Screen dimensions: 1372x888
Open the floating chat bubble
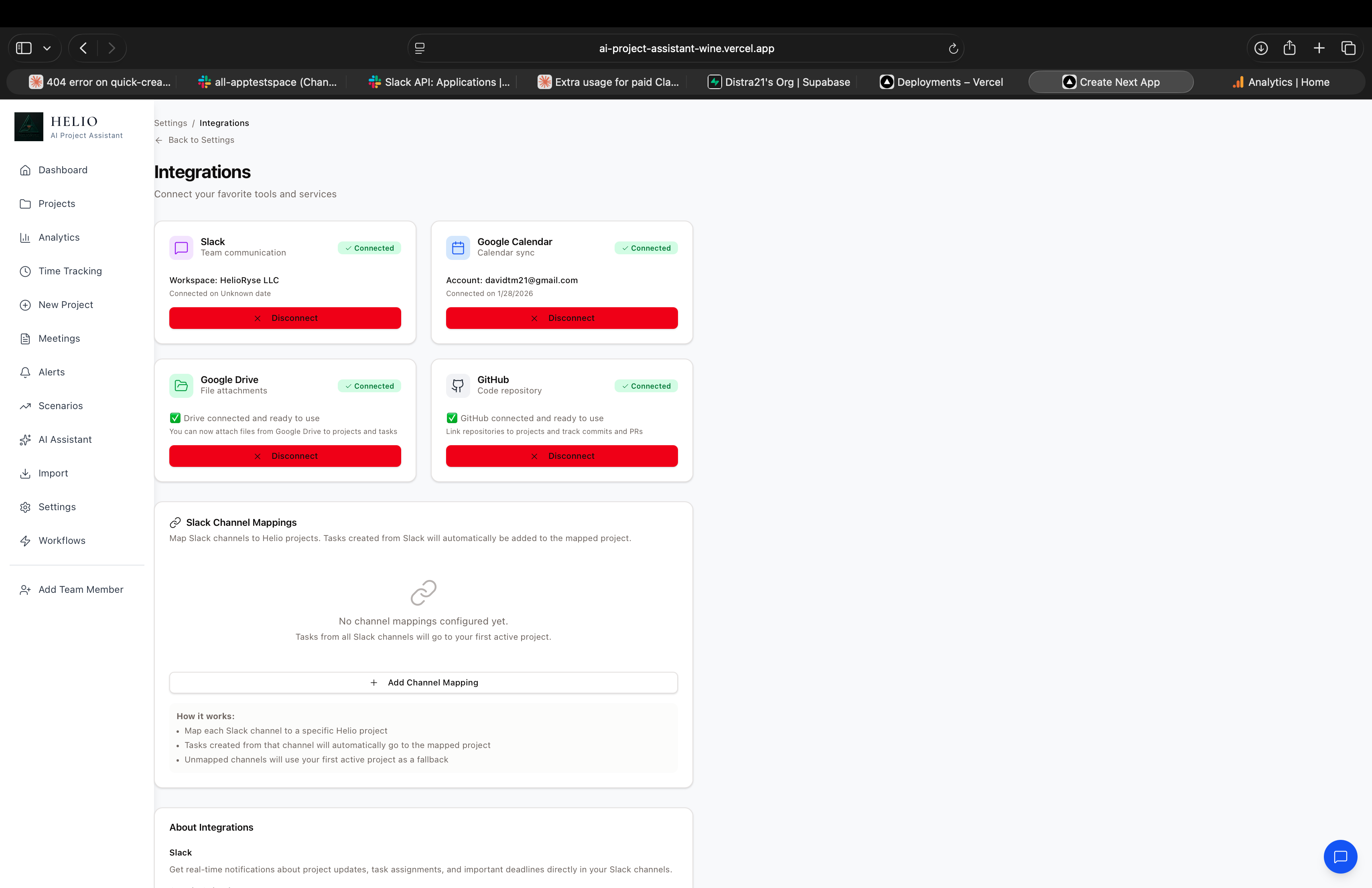pos(1340,857)
